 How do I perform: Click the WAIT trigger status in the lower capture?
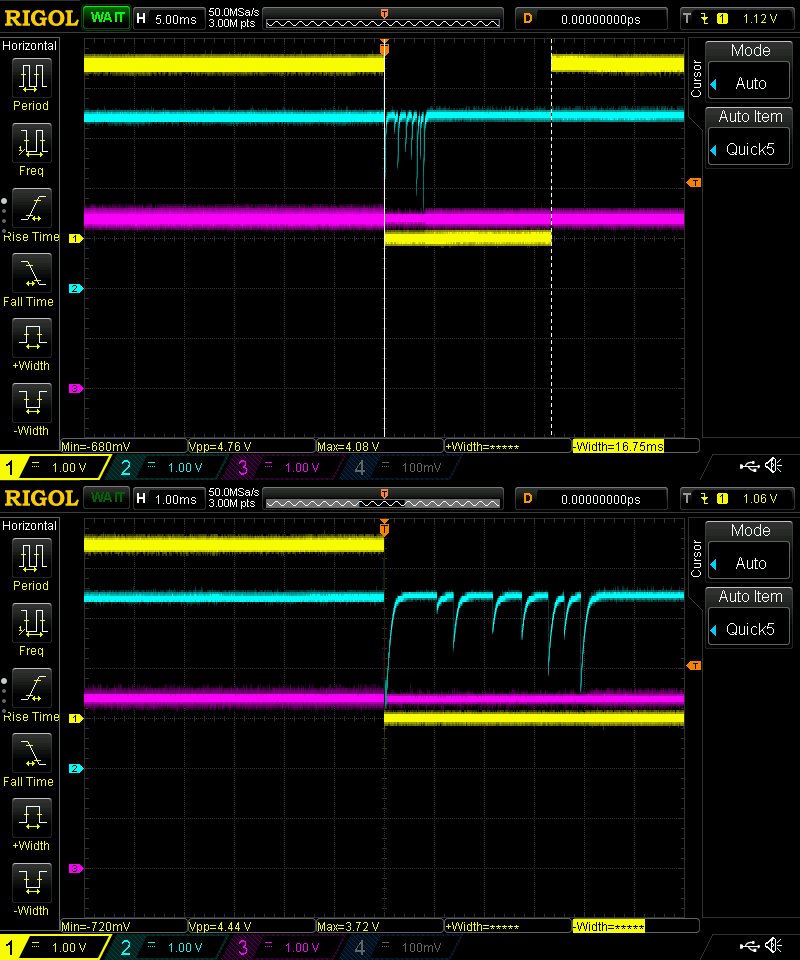(107, 498)
